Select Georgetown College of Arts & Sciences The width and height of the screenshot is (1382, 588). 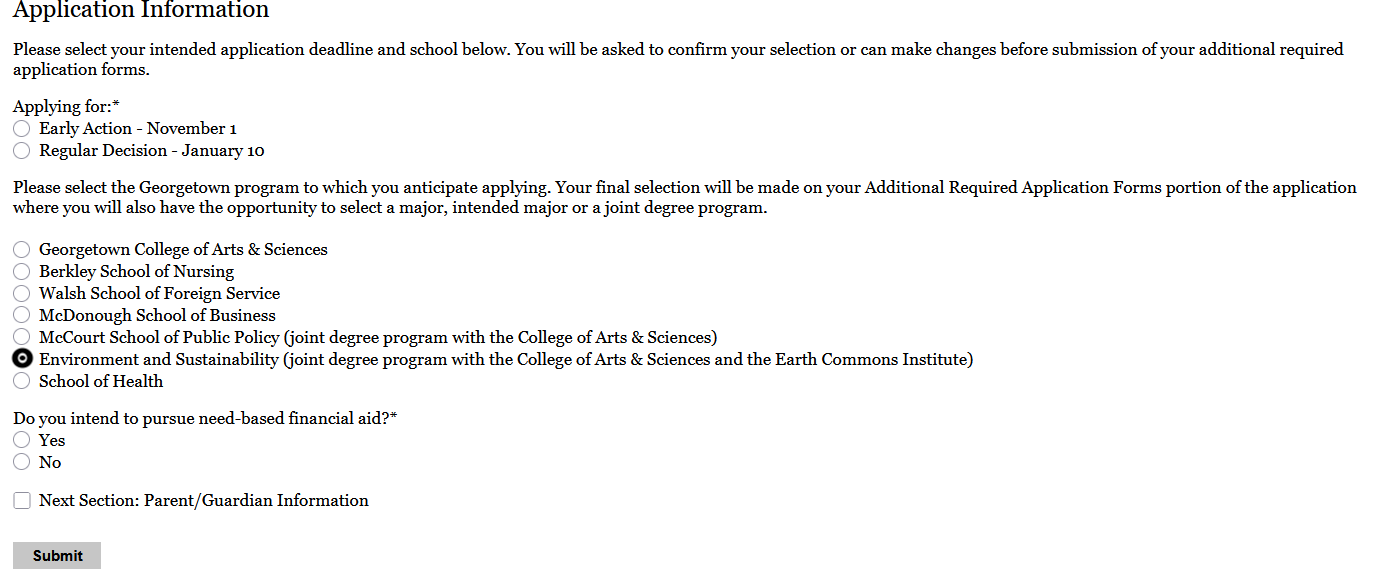pos(21,249)
